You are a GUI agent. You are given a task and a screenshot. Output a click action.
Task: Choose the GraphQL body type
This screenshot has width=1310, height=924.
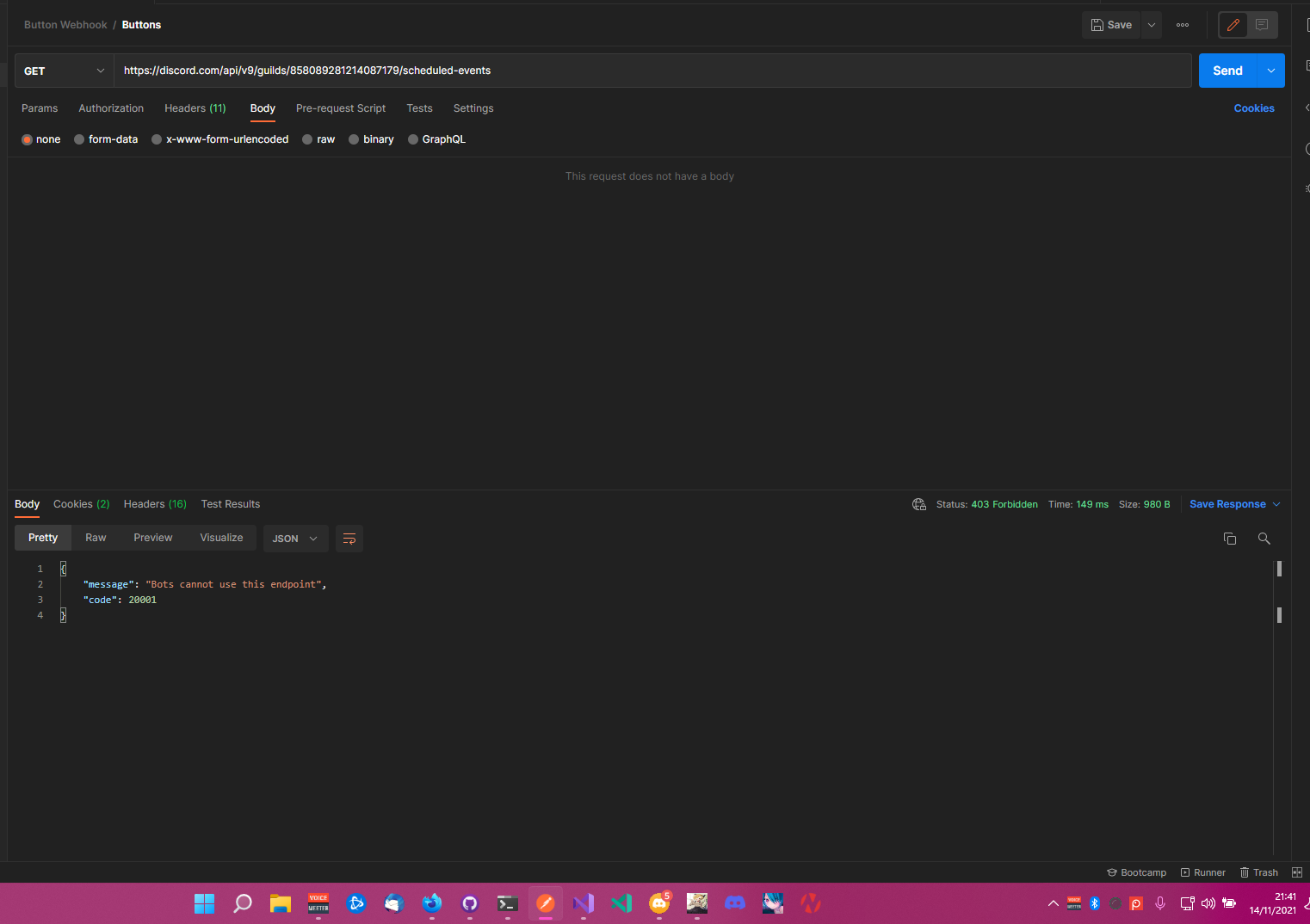(x=436, y=139)
